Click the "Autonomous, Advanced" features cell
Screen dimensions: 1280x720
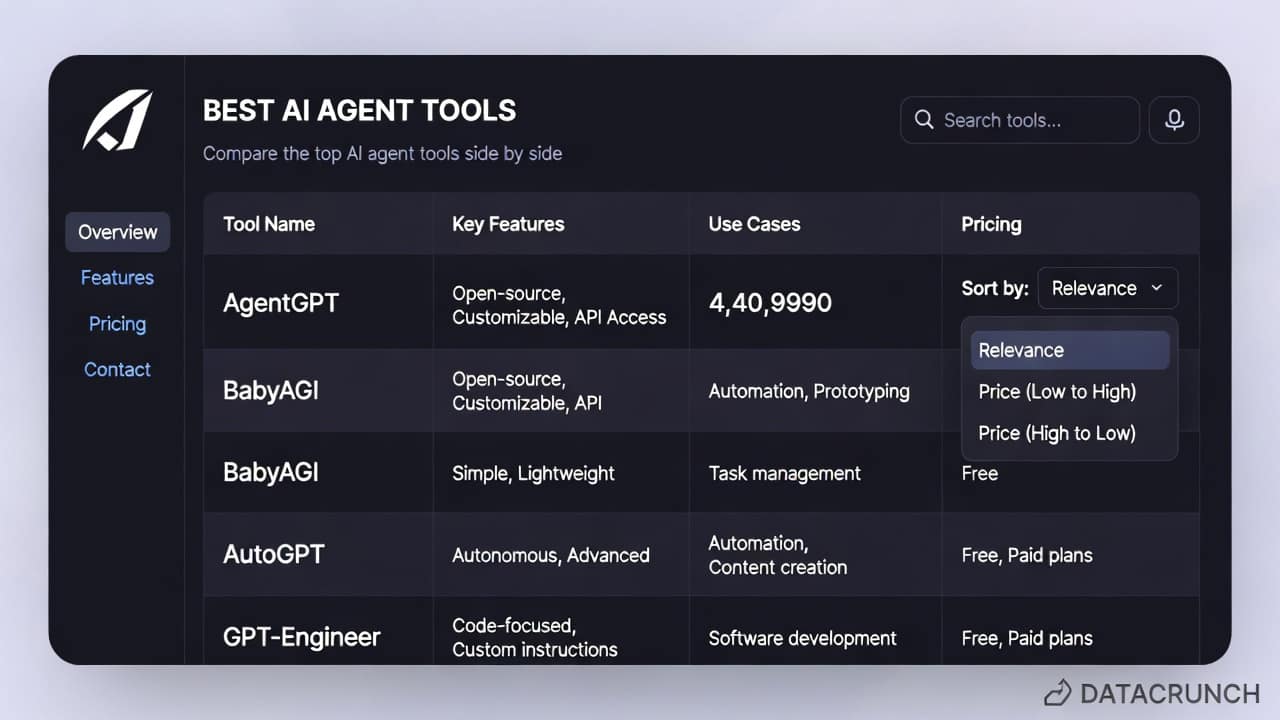tap(551, 555)
